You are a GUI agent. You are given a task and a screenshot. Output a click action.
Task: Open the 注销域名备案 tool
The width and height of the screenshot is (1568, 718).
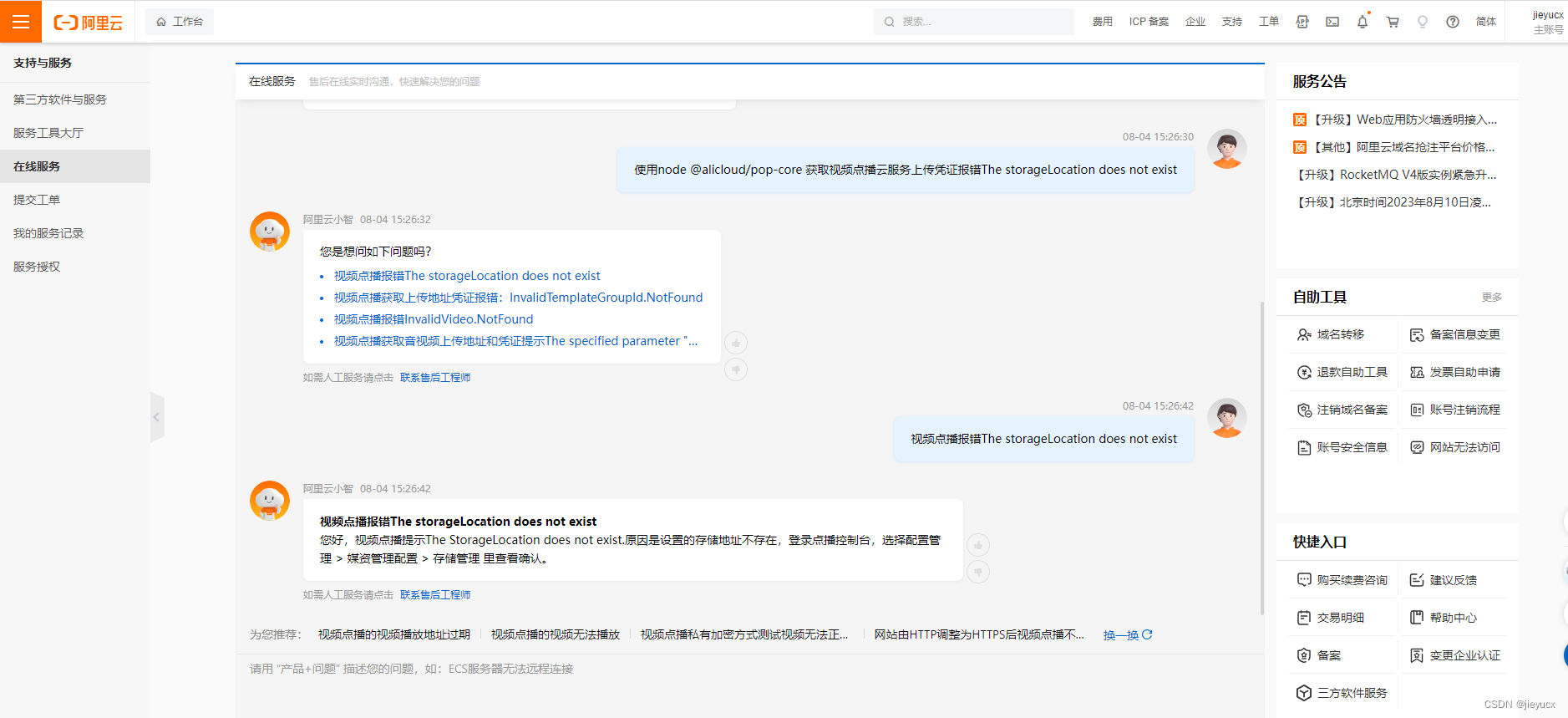point(1342,410)
